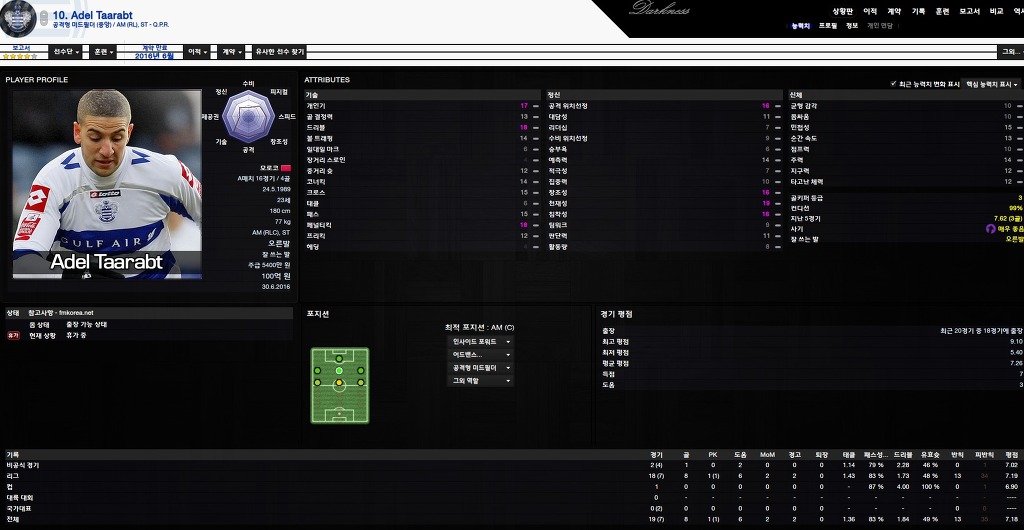This screenshot has width=1024, height=530.
Task: Select the right midfielder dot on pitch
Action: pyautogui.click(x=360, y=382)
